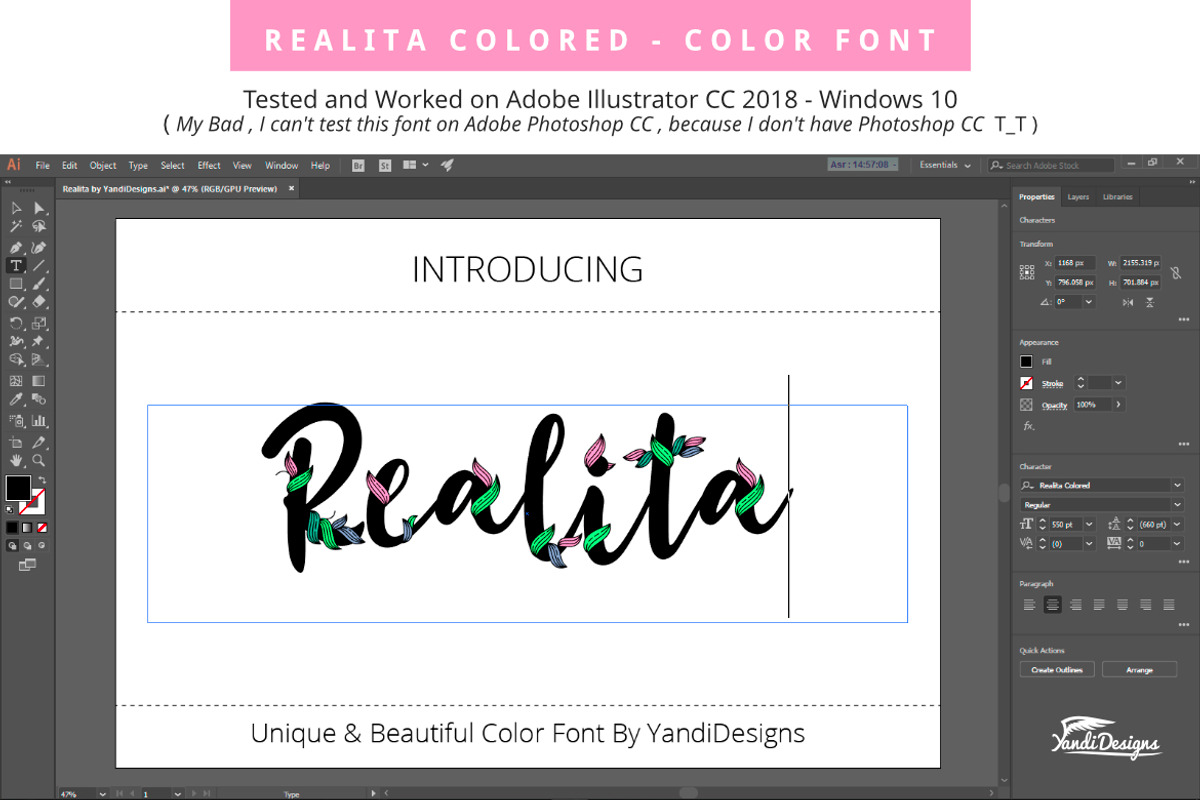Image resolution: width=1200 pixels, height=800 pixels.
Task: Swap fill and stroke colors
Action: coord(42,480)
